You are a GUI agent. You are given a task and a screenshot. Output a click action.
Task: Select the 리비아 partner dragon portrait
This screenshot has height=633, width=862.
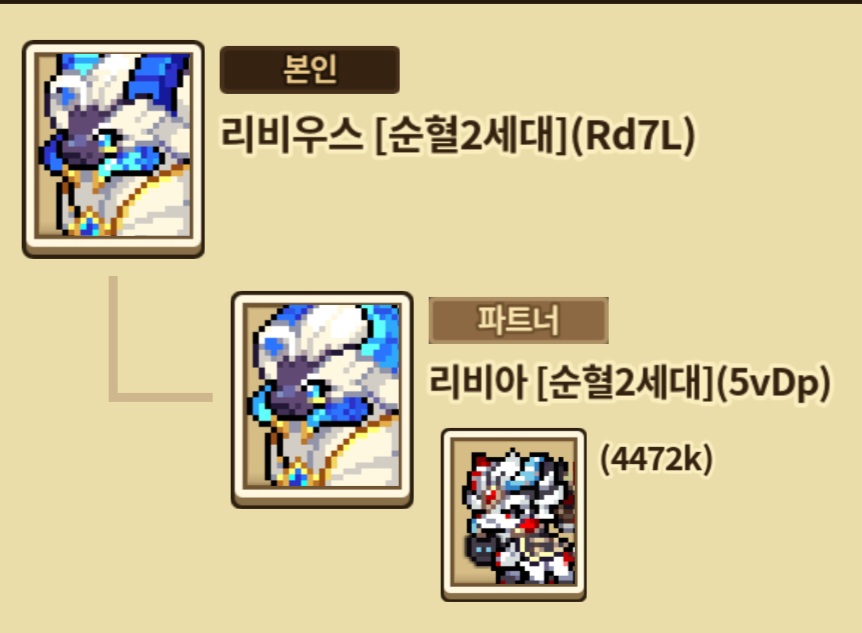tap(322, 400)
